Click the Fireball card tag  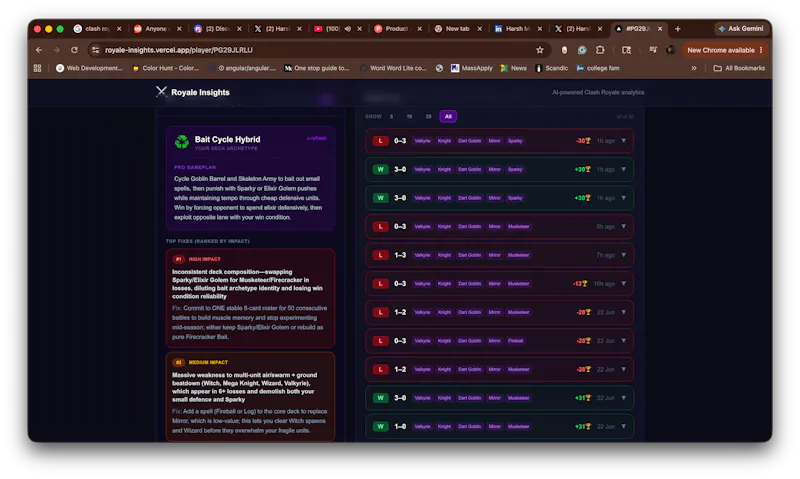point(515,341)
